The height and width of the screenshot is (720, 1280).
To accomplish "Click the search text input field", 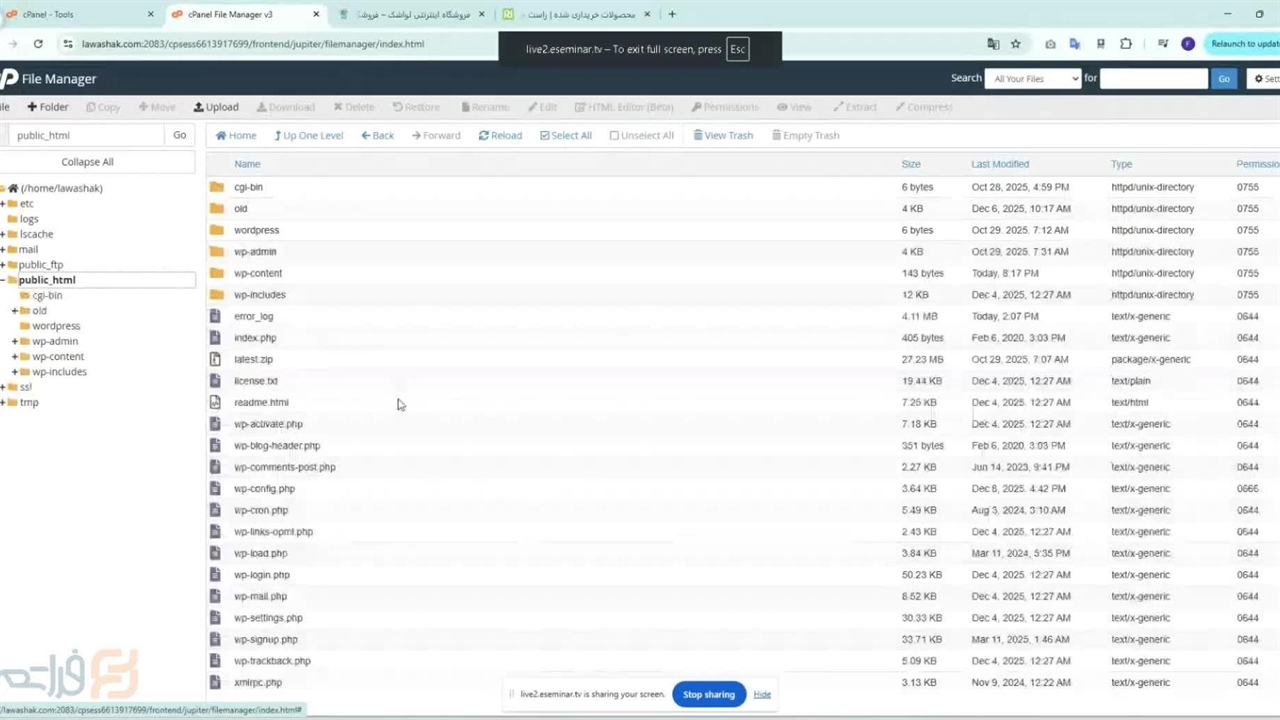I will point(1153,79).
